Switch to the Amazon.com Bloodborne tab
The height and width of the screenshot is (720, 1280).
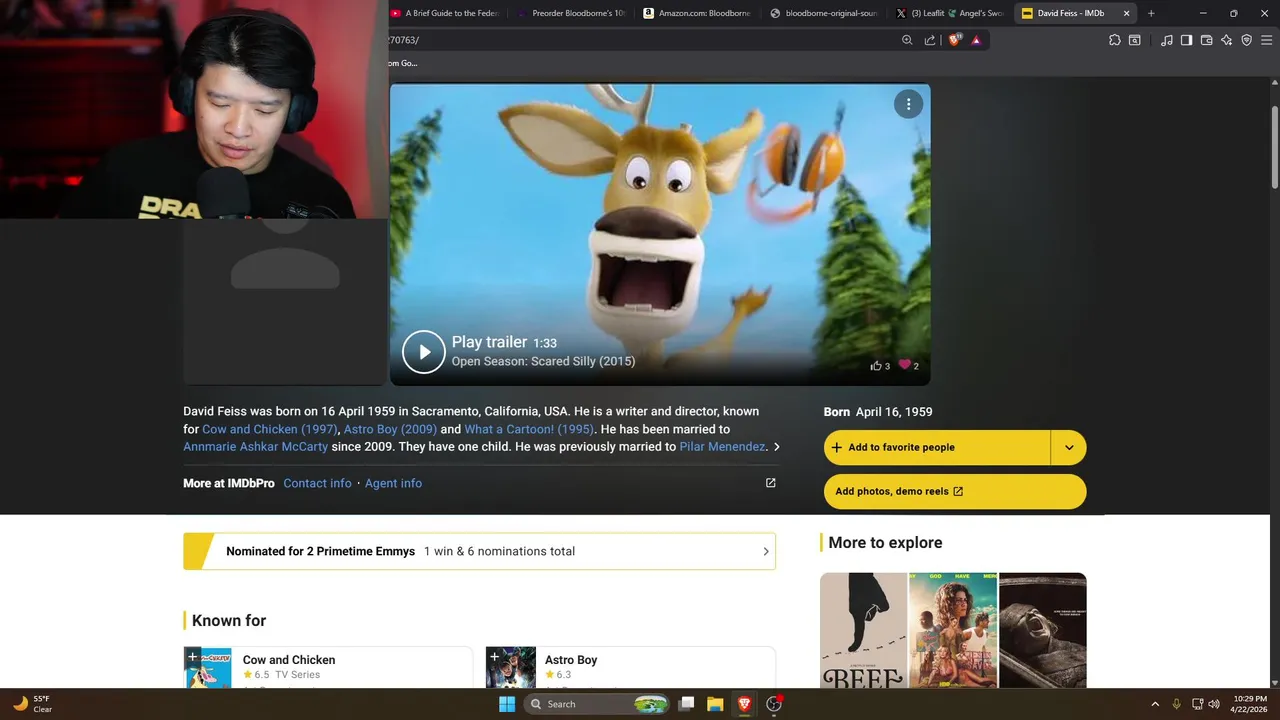click(697, 13)
